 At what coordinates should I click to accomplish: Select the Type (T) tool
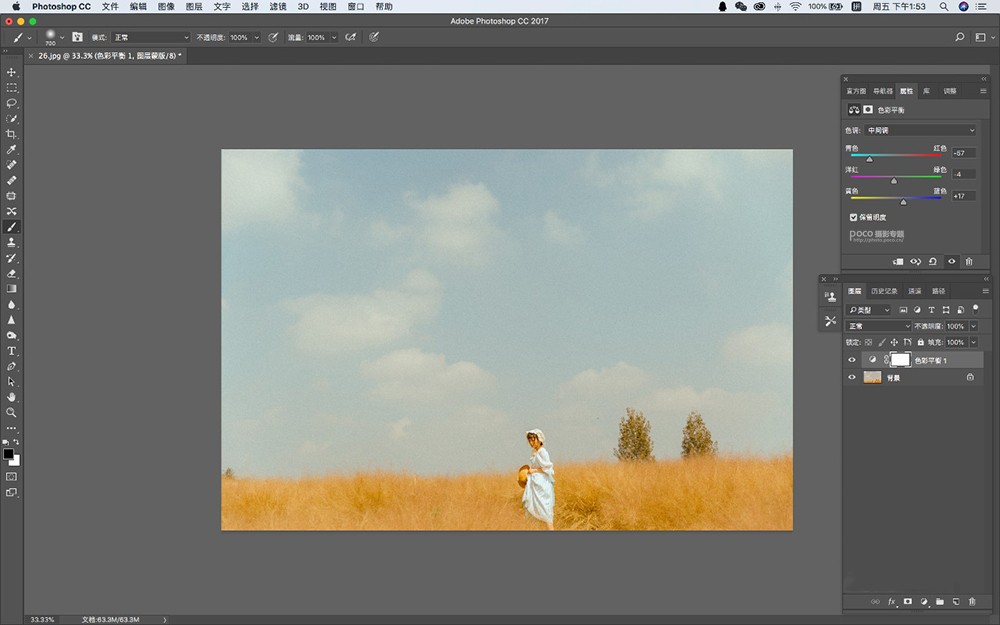coord(12,351)
